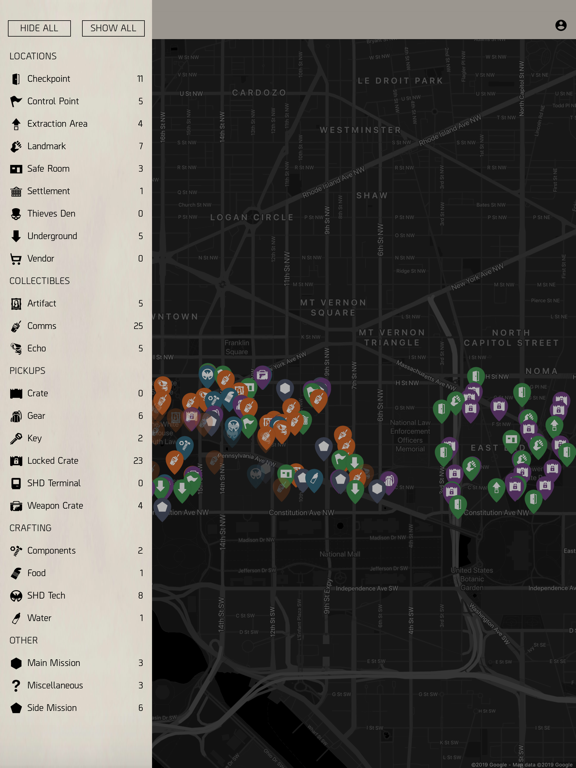Screen dimensions: 576x768
Task: Select the Extraction Area arrow icon
Action: [x=16, y=124]
